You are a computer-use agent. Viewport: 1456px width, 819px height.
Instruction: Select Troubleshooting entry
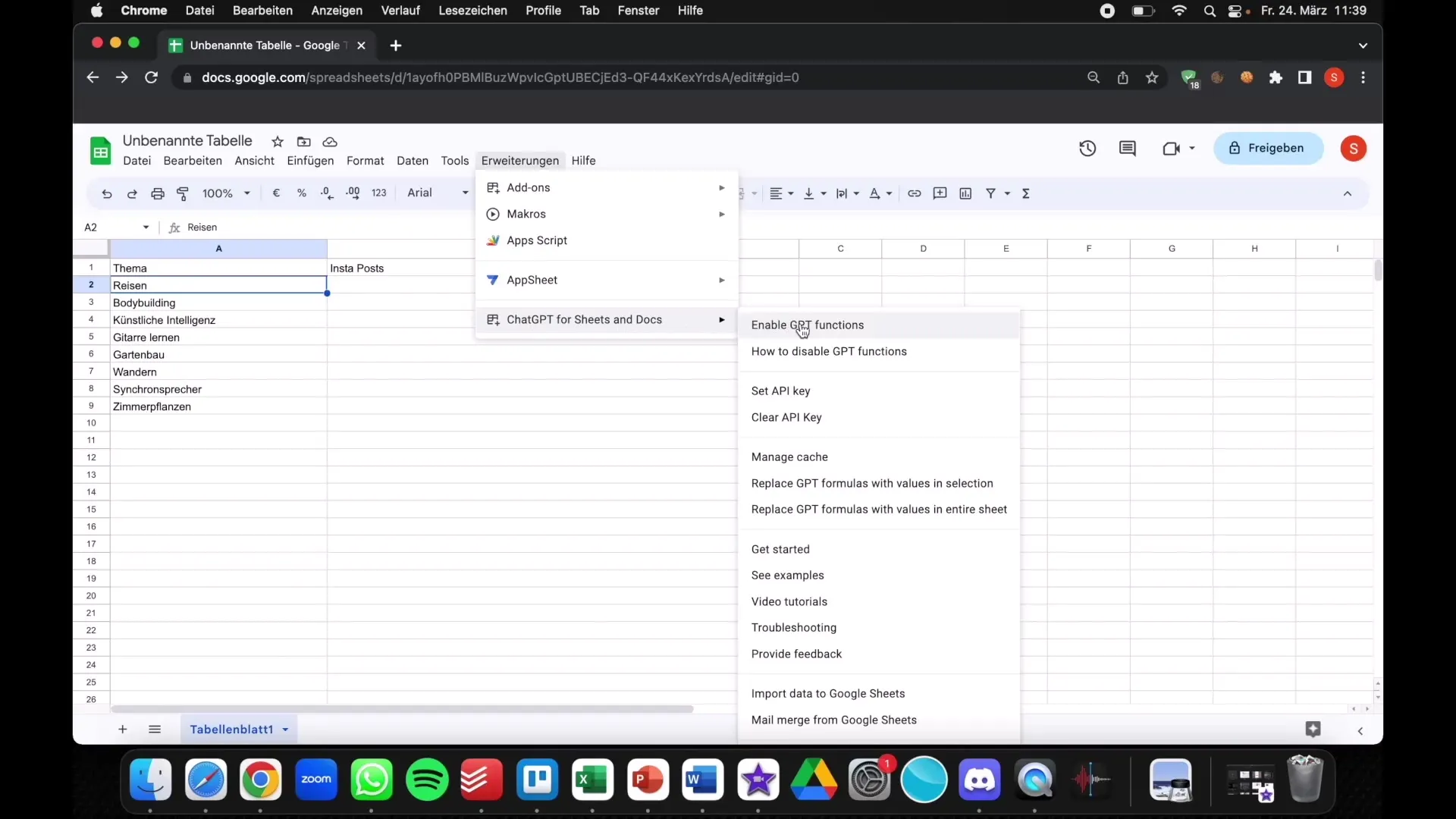879,628
